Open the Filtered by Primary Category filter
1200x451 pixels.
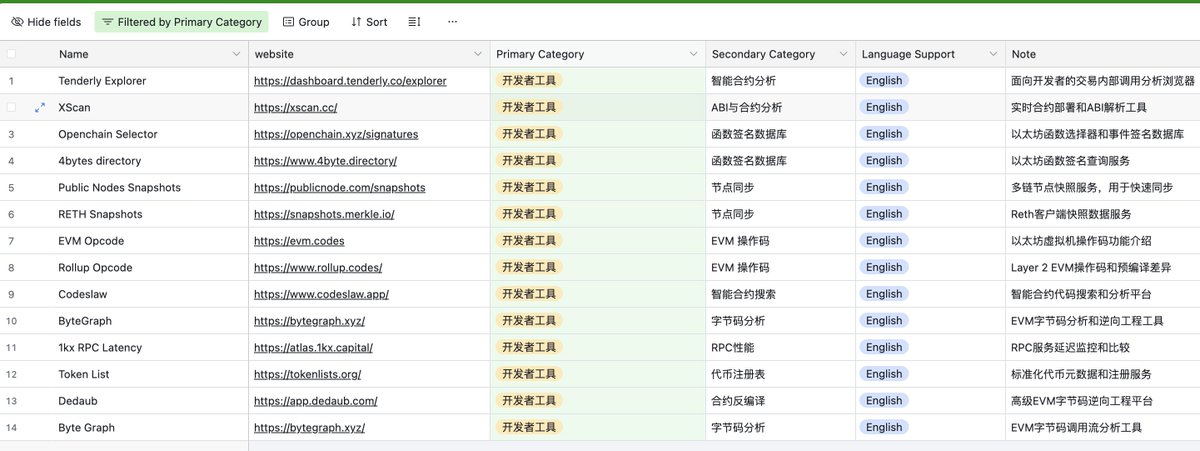click(x=182, y=21)
